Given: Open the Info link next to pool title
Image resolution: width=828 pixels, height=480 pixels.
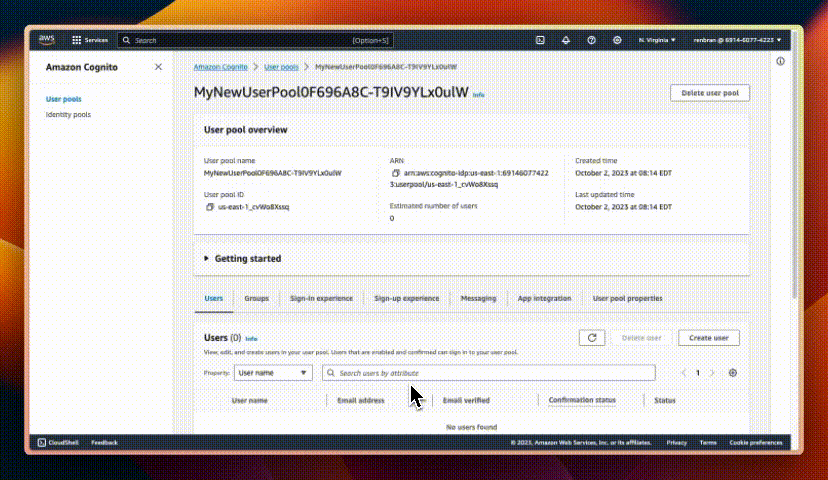Looking at the screenshot, I should (478, 95).
